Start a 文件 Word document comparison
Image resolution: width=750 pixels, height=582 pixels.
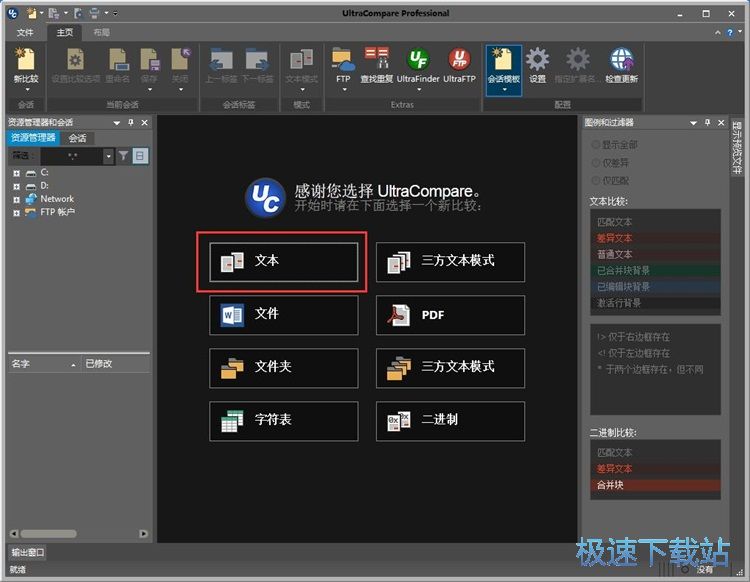point(284,315)
